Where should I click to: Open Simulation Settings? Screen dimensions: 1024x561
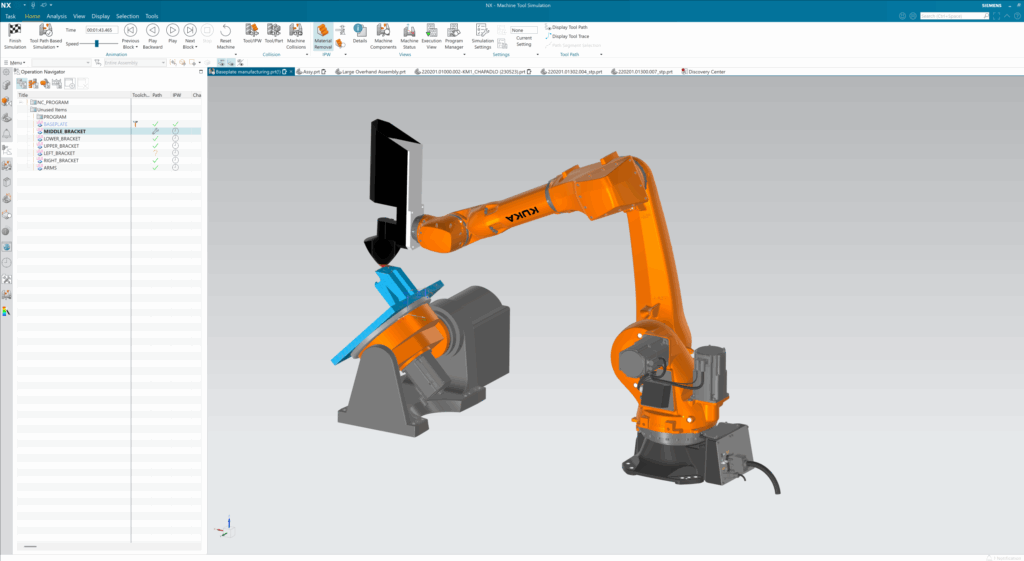pyautogui.click(x=483, y=37)
